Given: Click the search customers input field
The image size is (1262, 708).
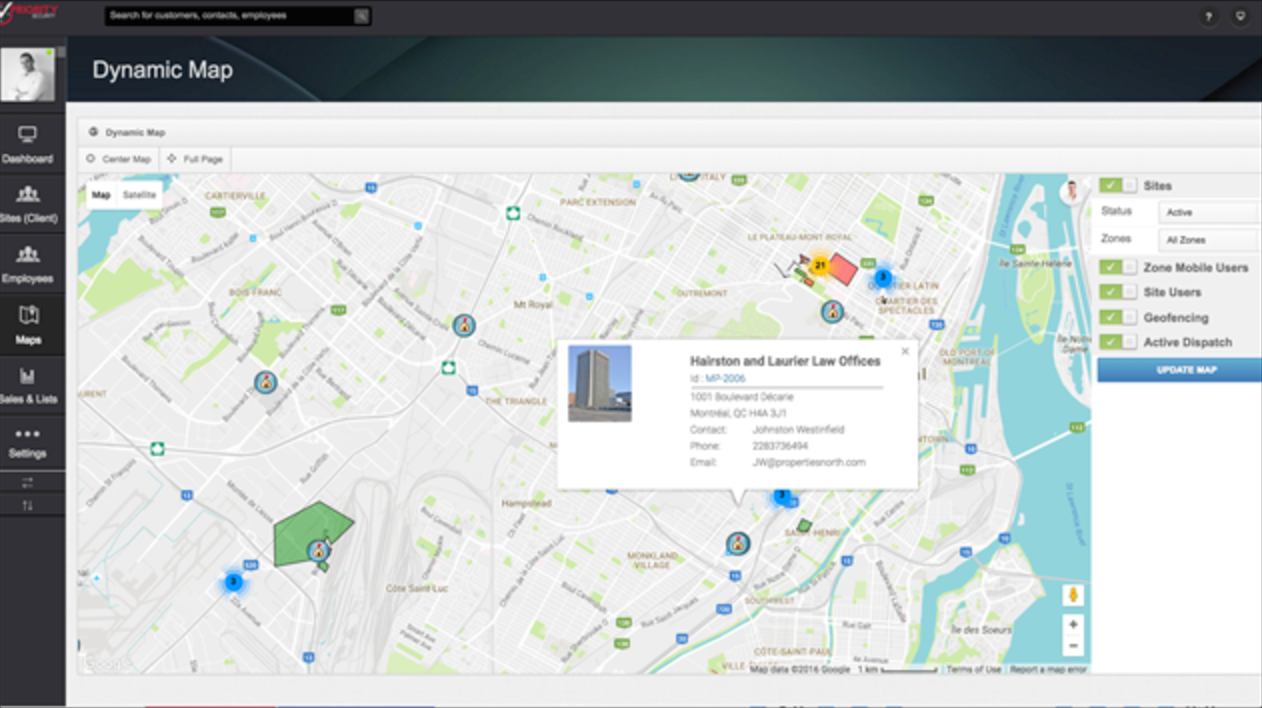Looking at the screenshot, I should coord(230,16).
